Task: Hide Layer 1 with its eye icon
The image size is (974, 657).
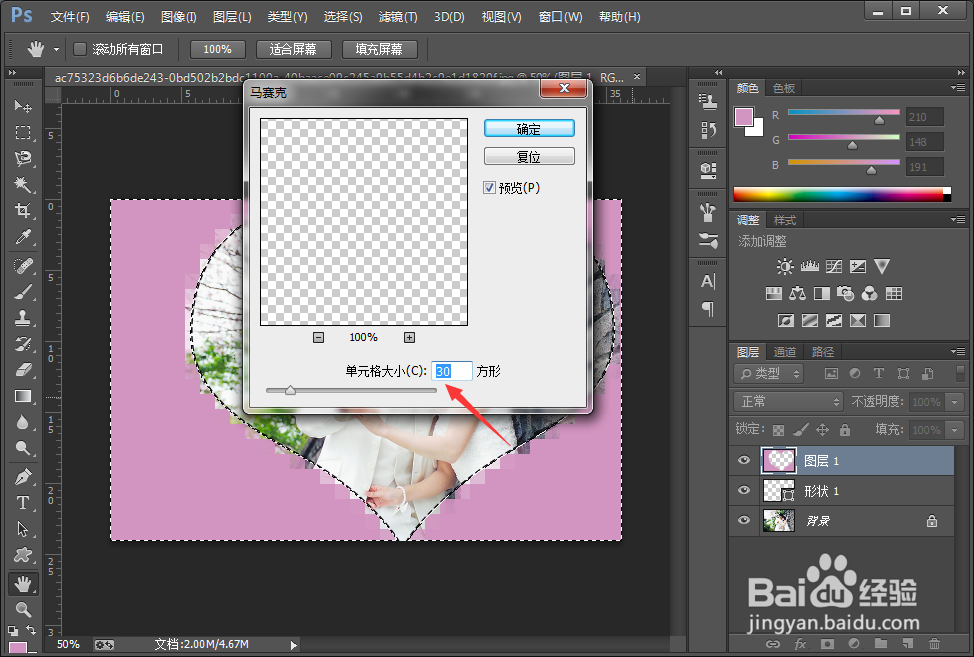Action: coord(744,461)
